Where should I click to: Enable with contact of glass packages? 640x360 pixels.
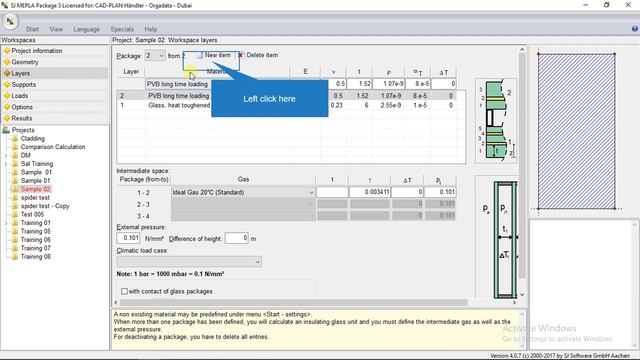124,291
